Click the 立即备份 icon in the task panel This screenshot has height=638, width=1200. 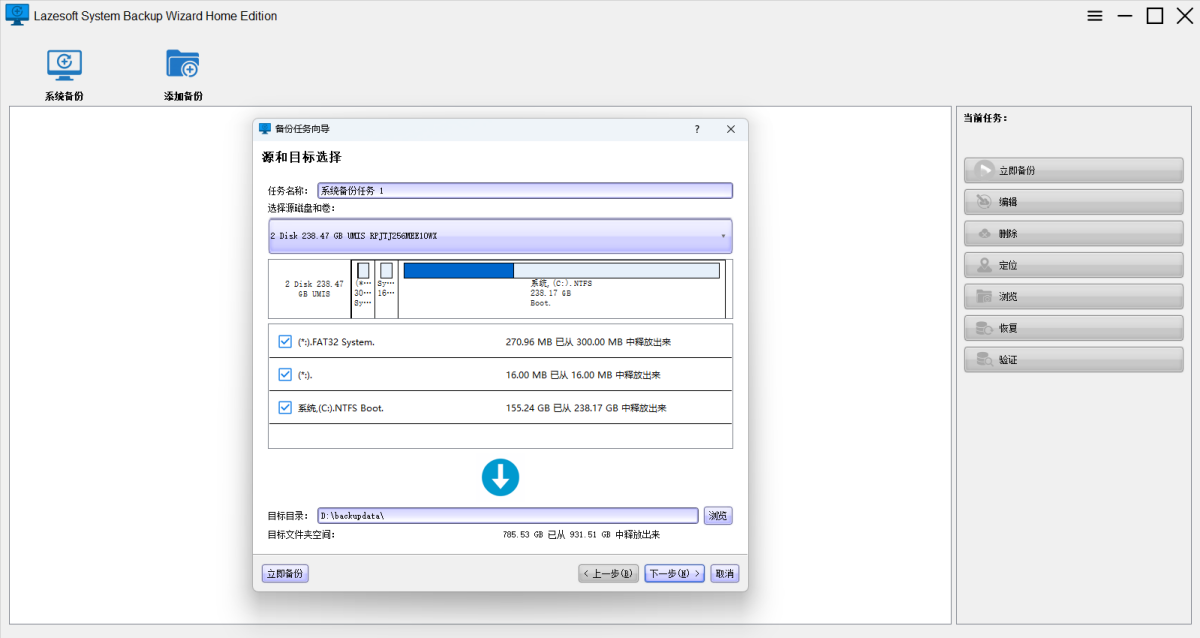(x=984, y=170)
